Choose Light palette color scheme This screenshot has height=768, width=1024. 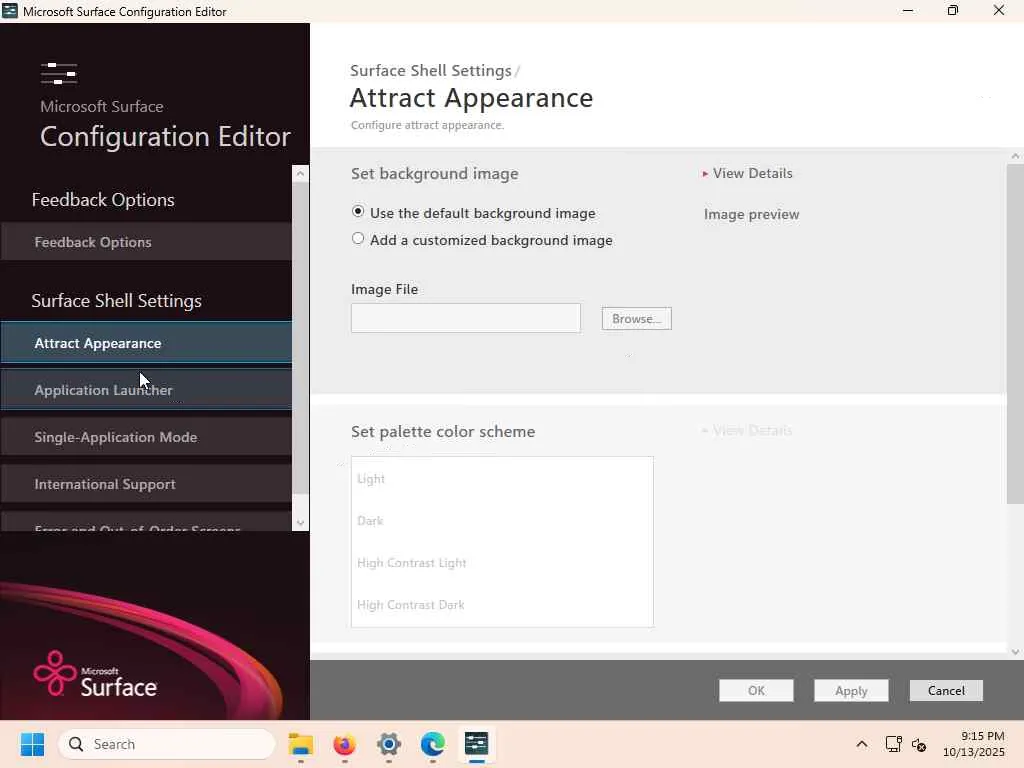502,479
